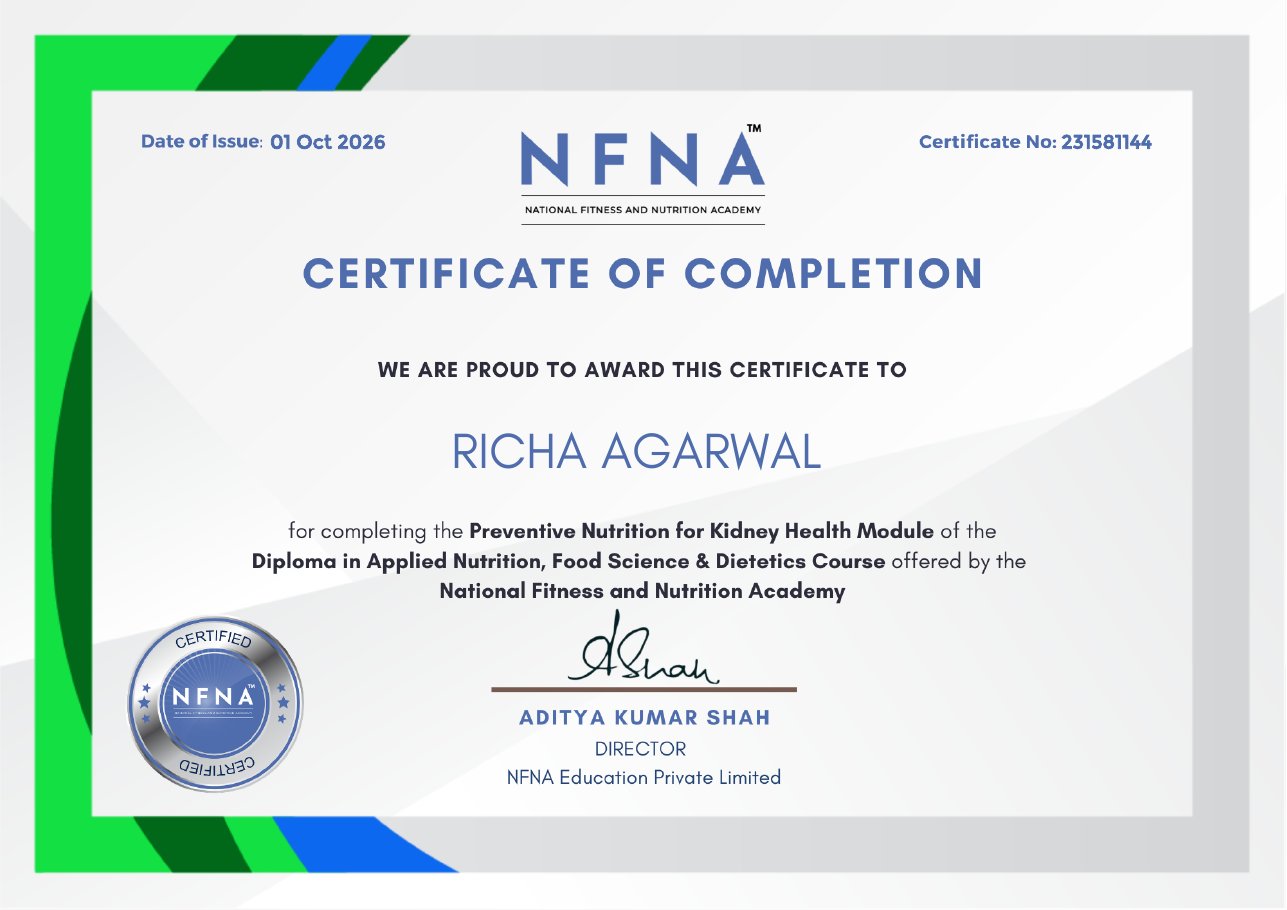
Task: Click the 'CERTIFICATE OF COMPLETION' heading
Action: point(643,274)
